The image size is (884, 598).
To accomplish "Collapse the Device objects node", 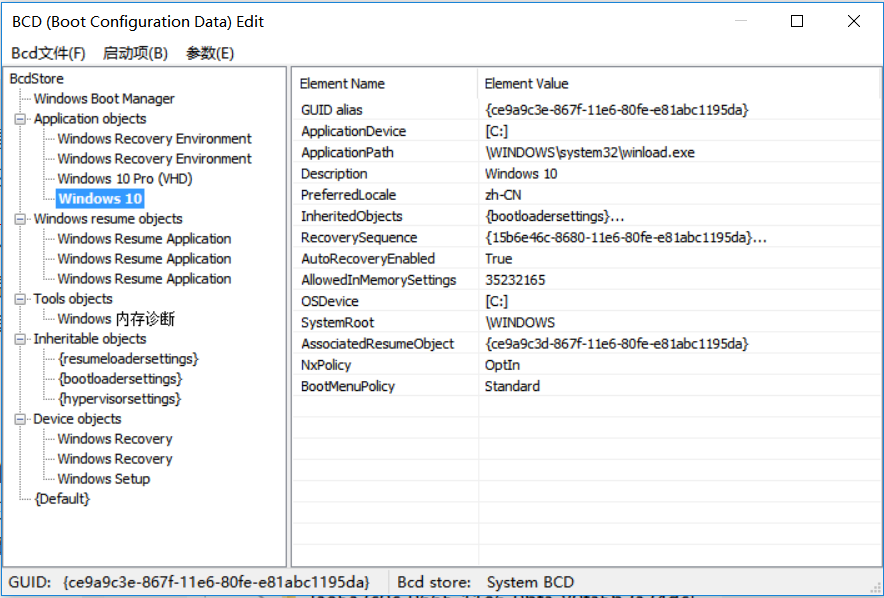I will (20, 419).
